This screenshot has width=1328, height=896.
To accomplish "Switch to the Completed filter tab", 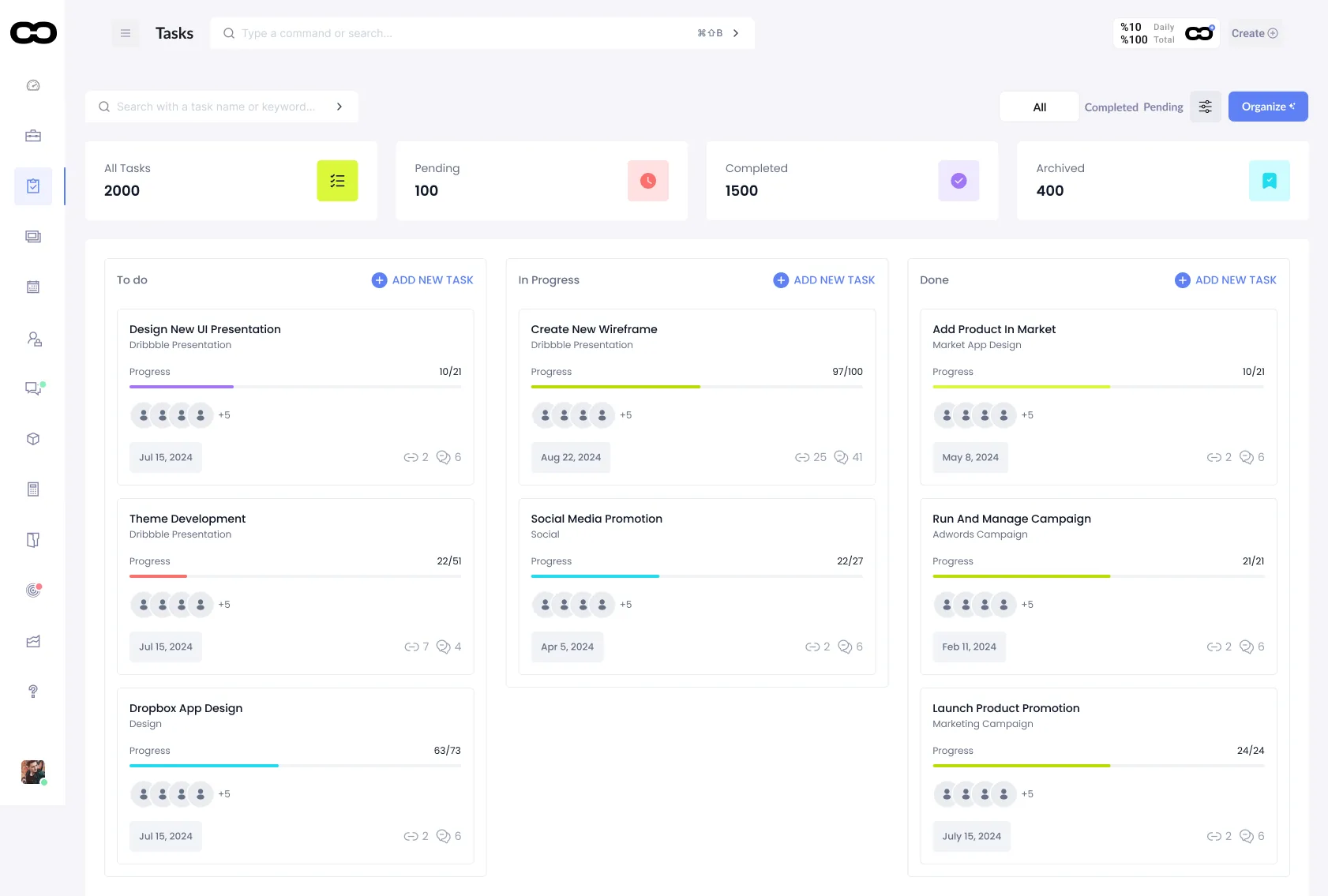I will 1111,107.
